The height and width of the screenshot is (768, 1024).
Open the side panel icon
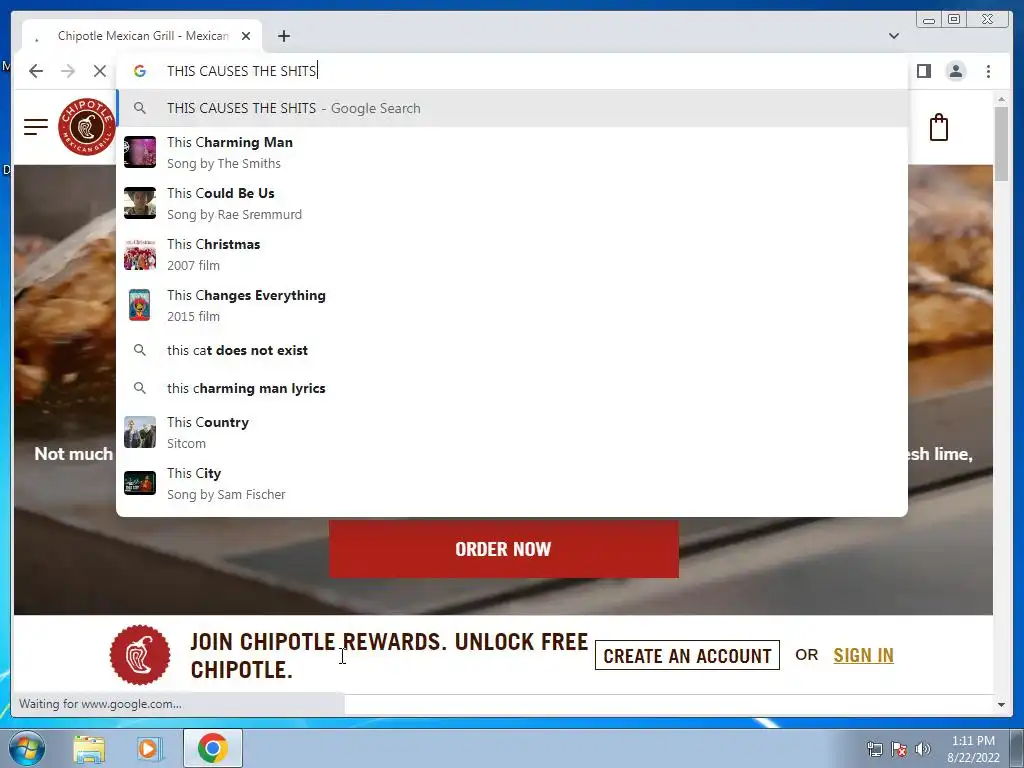pyautogui.click(x=923, y=71)
